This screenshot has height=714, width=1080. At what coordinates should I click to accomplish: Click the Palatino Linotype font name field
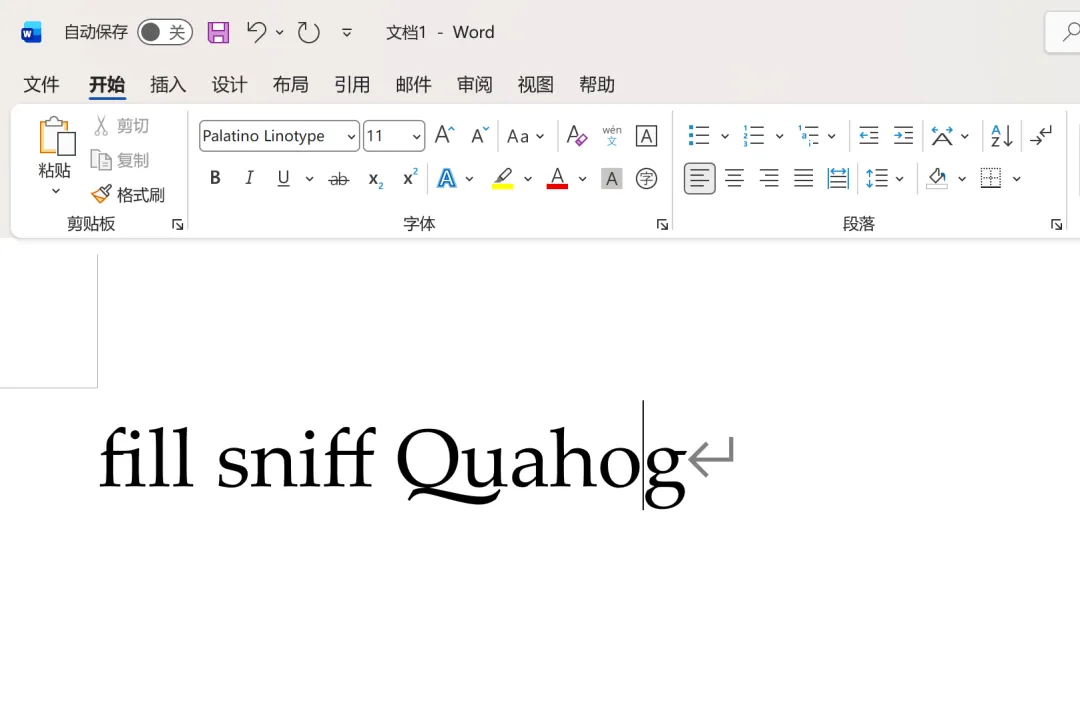271,136
